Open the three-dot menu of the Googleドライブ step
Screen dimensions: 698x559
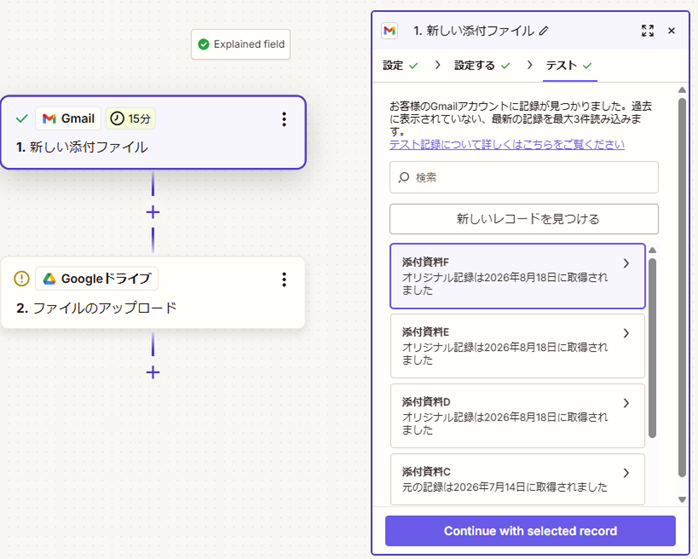284,280
